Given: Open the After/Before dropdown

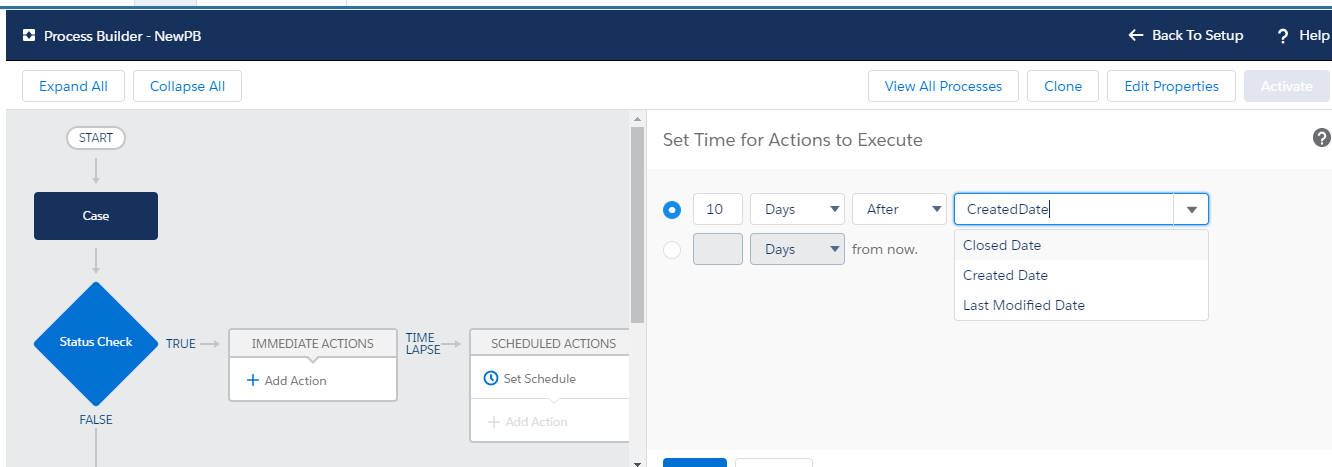Looking at the screenshot, I should pos(898,209).
